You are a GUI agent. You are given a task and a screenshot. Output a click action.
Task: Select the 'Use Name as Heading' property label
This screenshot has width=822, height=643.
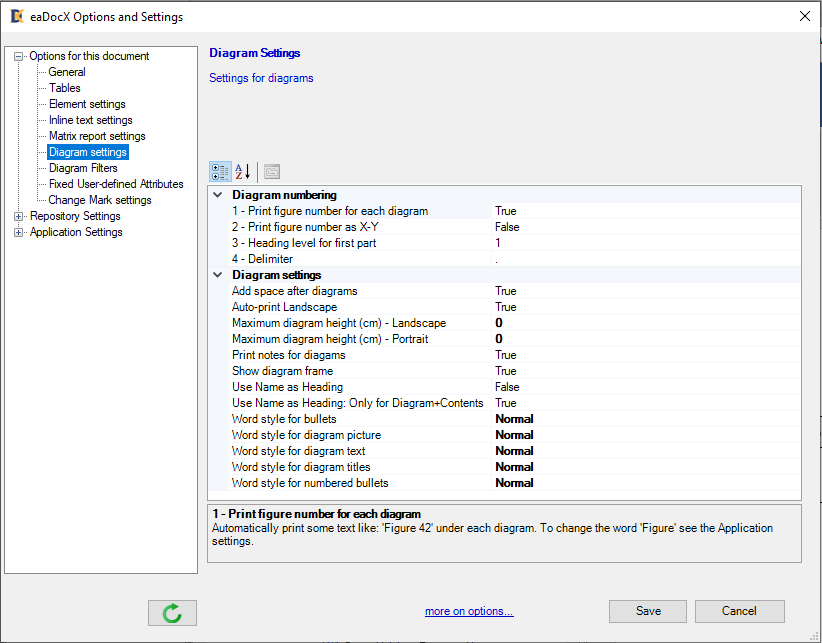(287, 387)
